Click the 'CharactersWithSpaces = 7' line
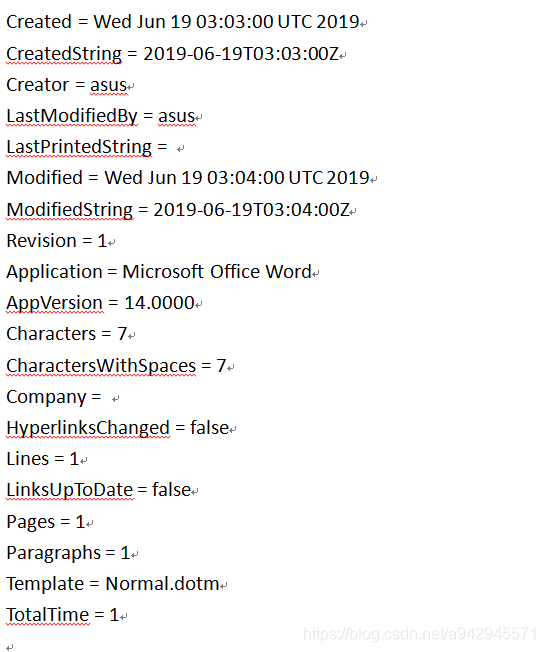The image size is (545, 652). 116,366
